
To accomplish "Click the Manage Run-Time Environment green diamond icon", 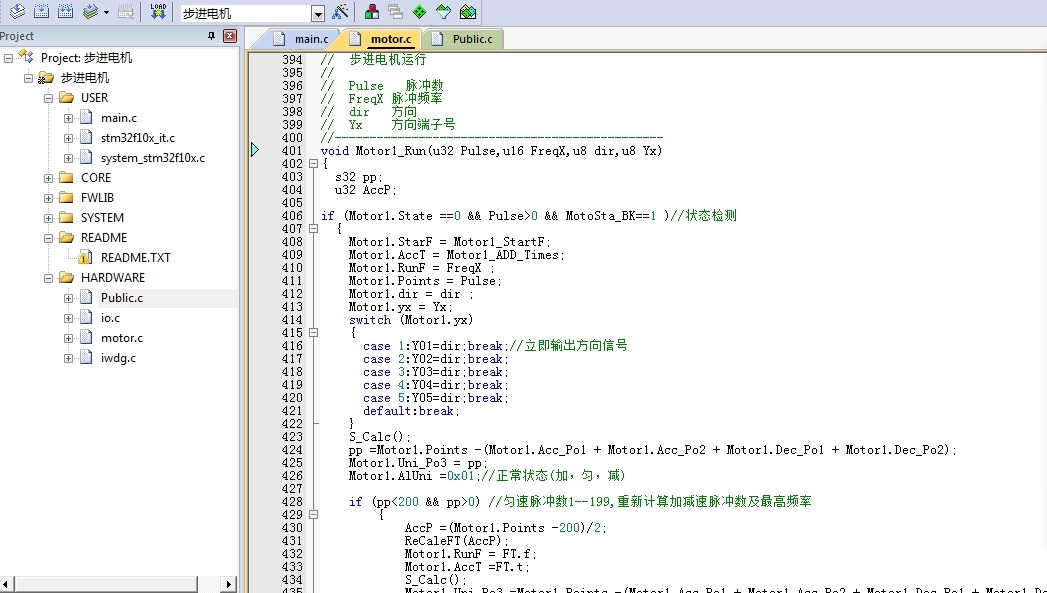I will point(419,11).
